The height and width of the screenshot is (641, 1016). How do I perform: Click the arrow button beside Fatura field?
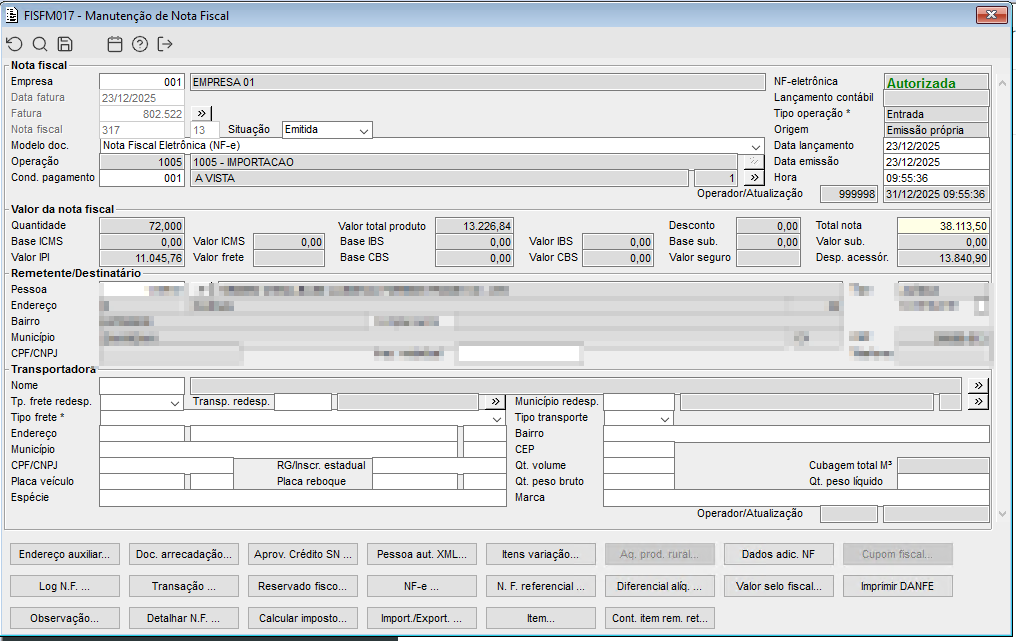(200, 114)
